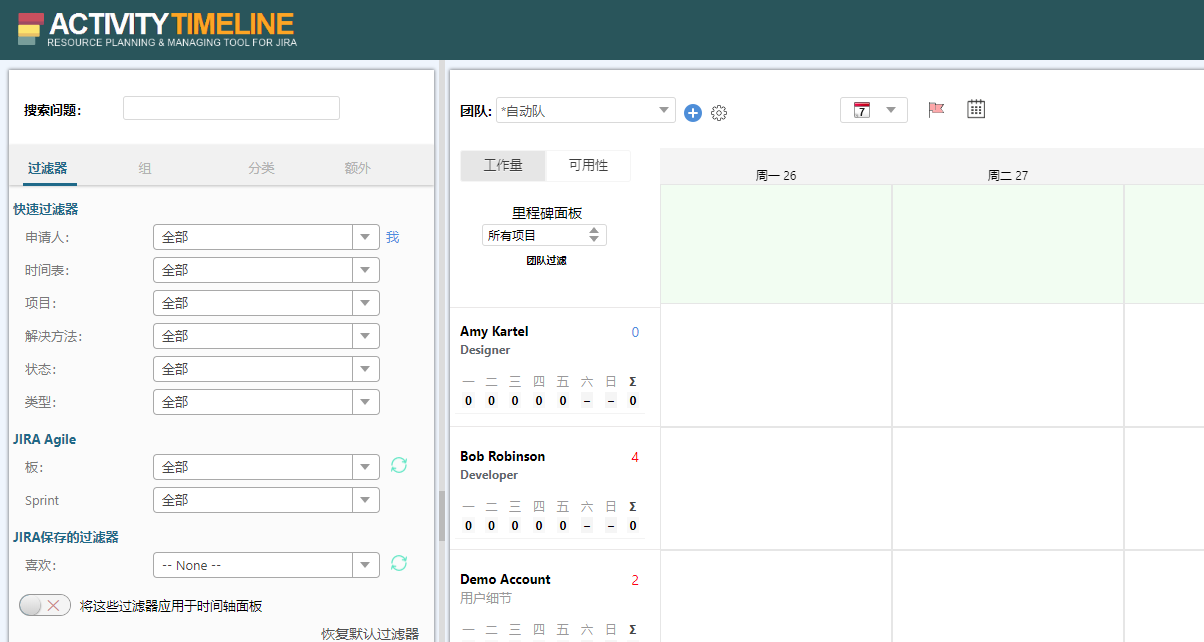
Task: Click the 7-day calendar view icon
Action: tap(862, 110)
